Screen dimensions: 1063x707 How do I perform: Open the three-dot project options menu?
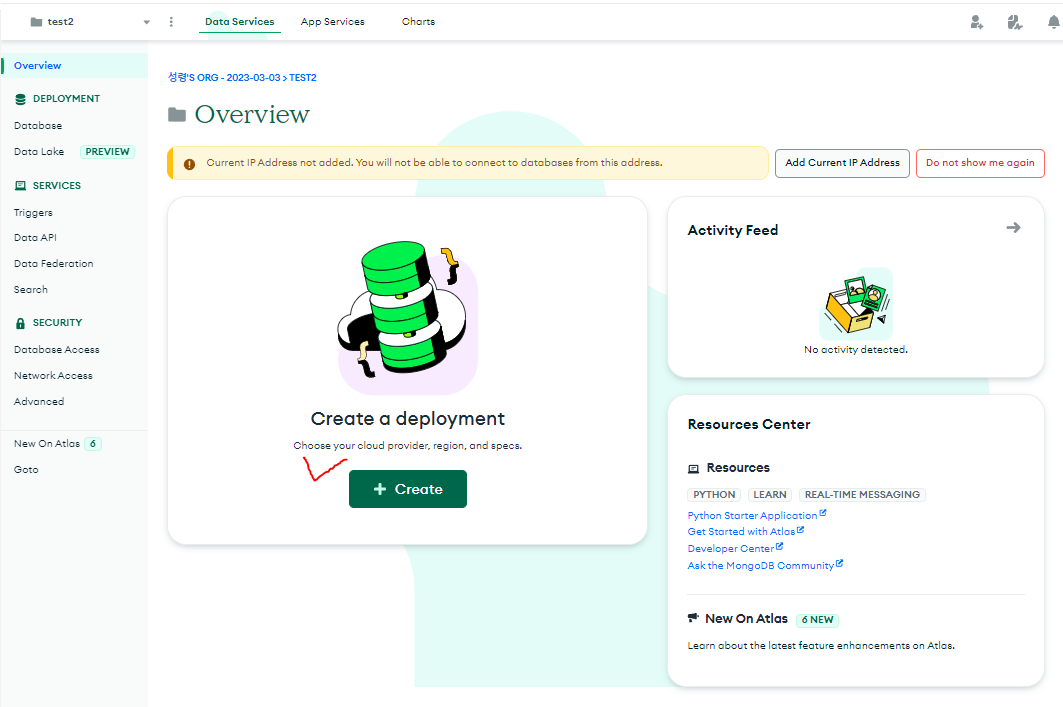(171, 22)
